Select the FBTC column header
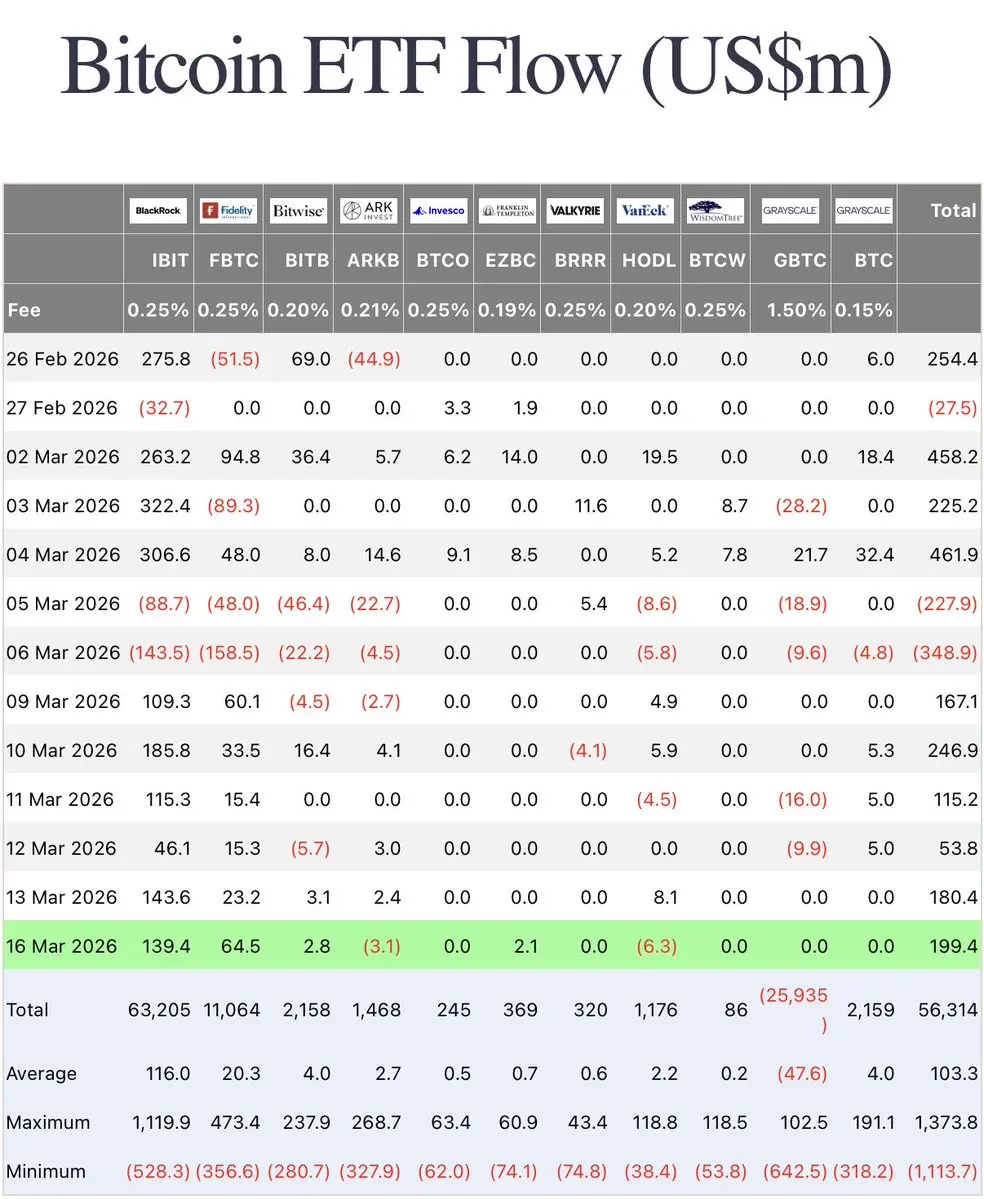Viewport: 984px width, 1199px height. pyautogui.click(x=234, y=260)
